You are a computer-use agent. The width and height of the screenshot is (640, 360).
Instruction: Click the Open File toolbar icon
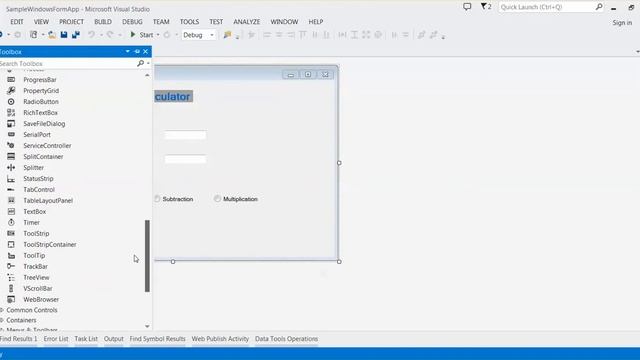tap(52, 35)
